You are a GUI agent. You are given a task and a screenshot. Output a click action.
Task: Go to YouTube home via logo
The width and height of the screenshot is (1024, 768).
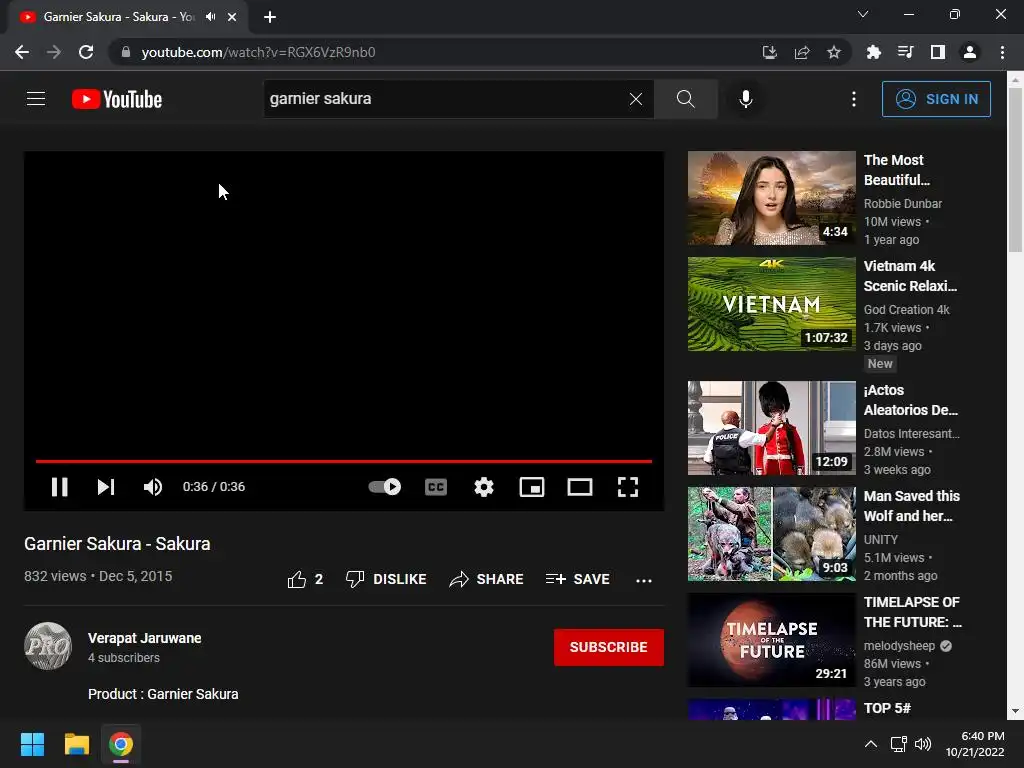pos(117,99)
